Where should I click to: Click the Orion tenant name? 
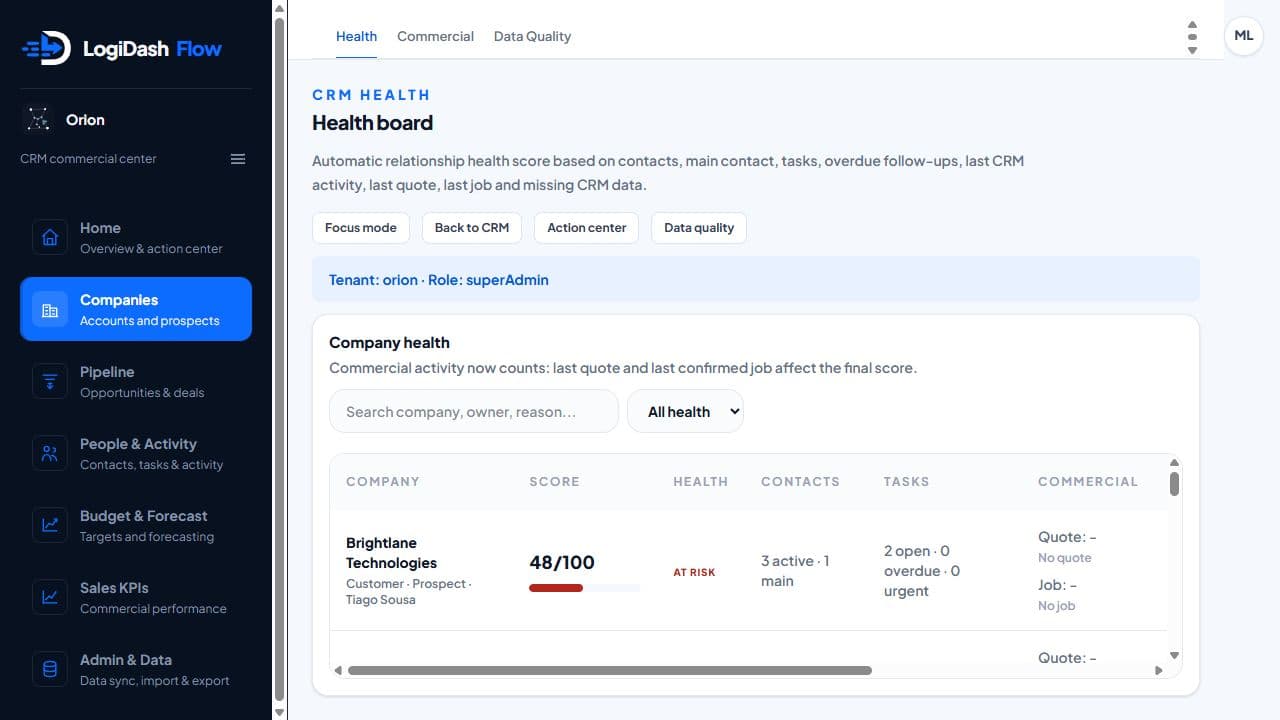(85, 120)
